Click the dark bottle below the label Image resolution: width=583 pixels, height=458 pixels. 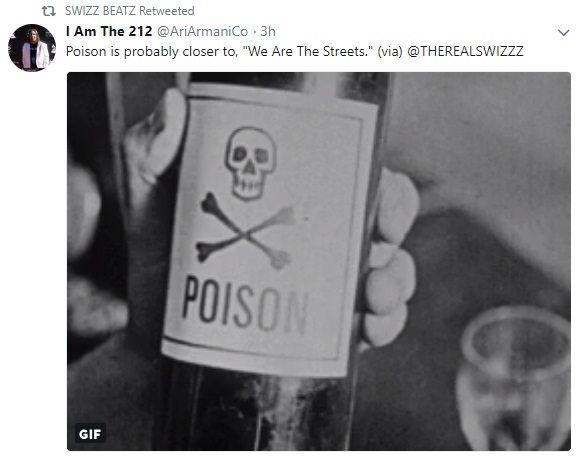257,409
